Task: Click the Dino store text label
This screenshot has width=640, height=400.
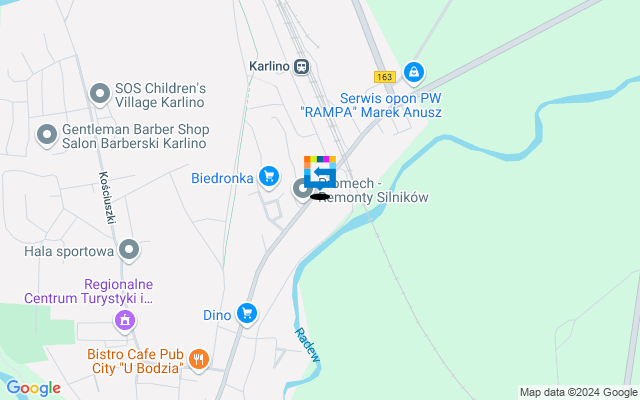Action: point(217,315)
